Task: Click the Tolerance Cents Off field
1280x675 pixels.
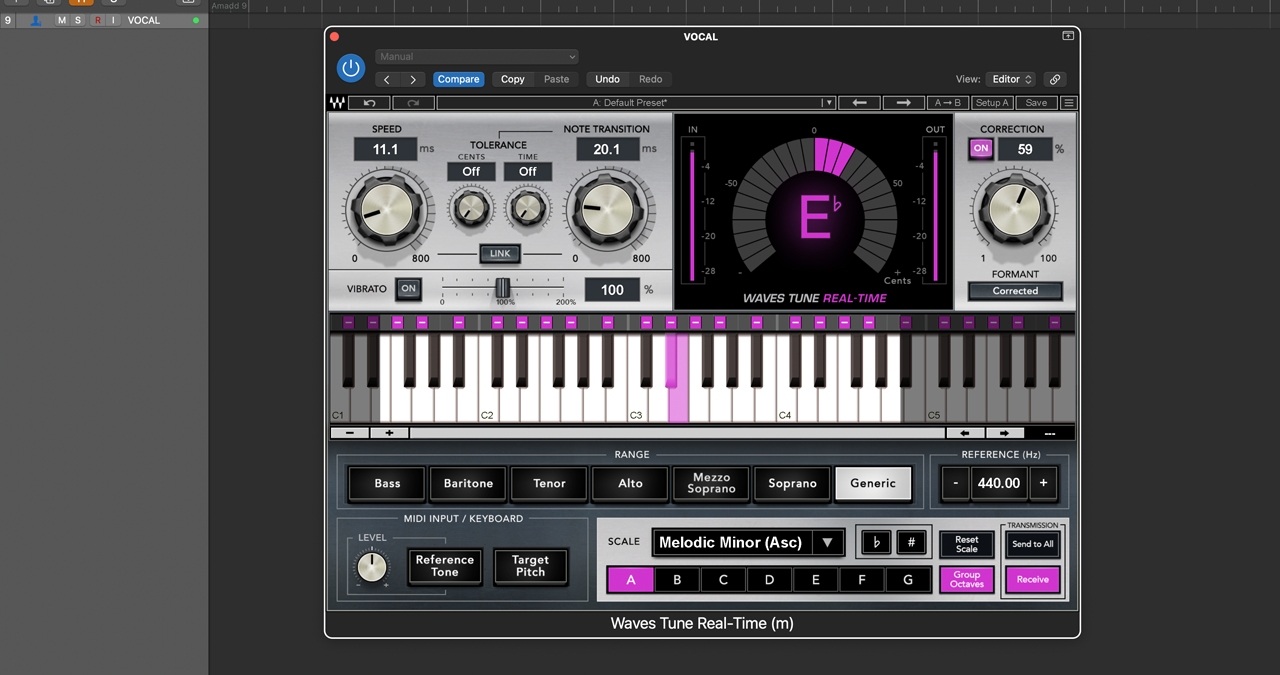Action: (x=471, y=172)
